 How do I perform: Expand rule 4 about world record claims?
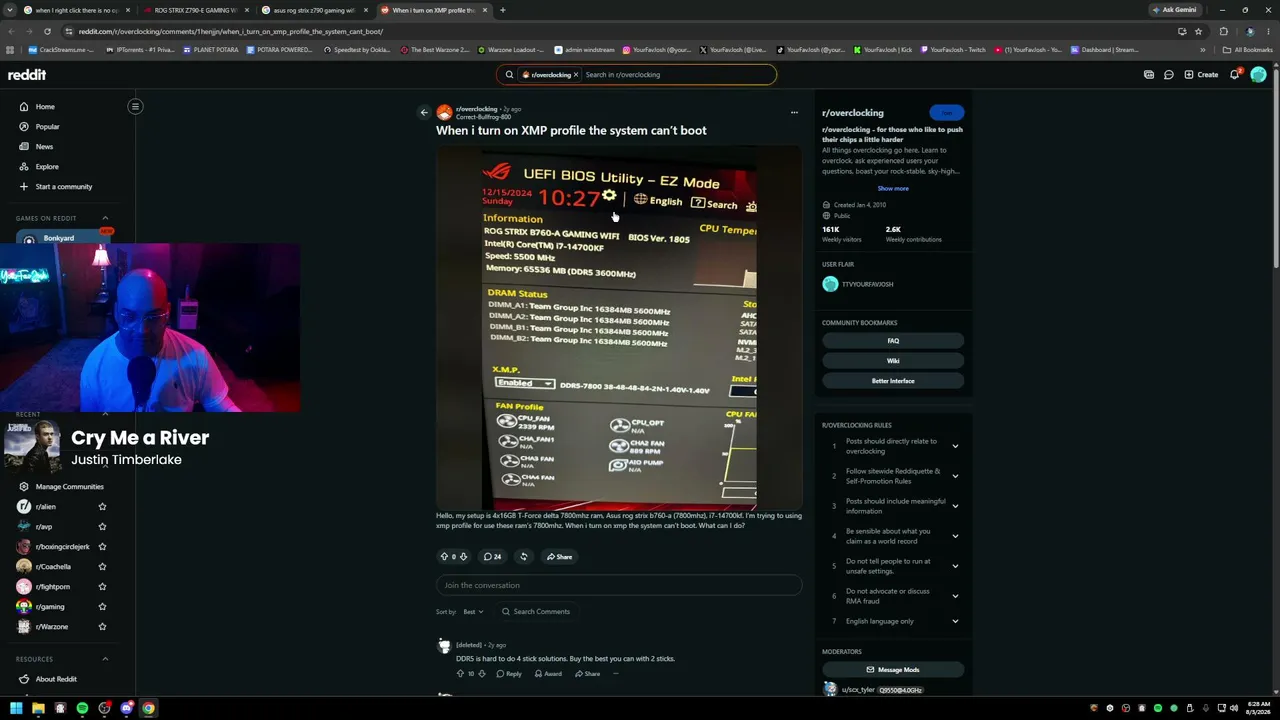coord(955,536)
